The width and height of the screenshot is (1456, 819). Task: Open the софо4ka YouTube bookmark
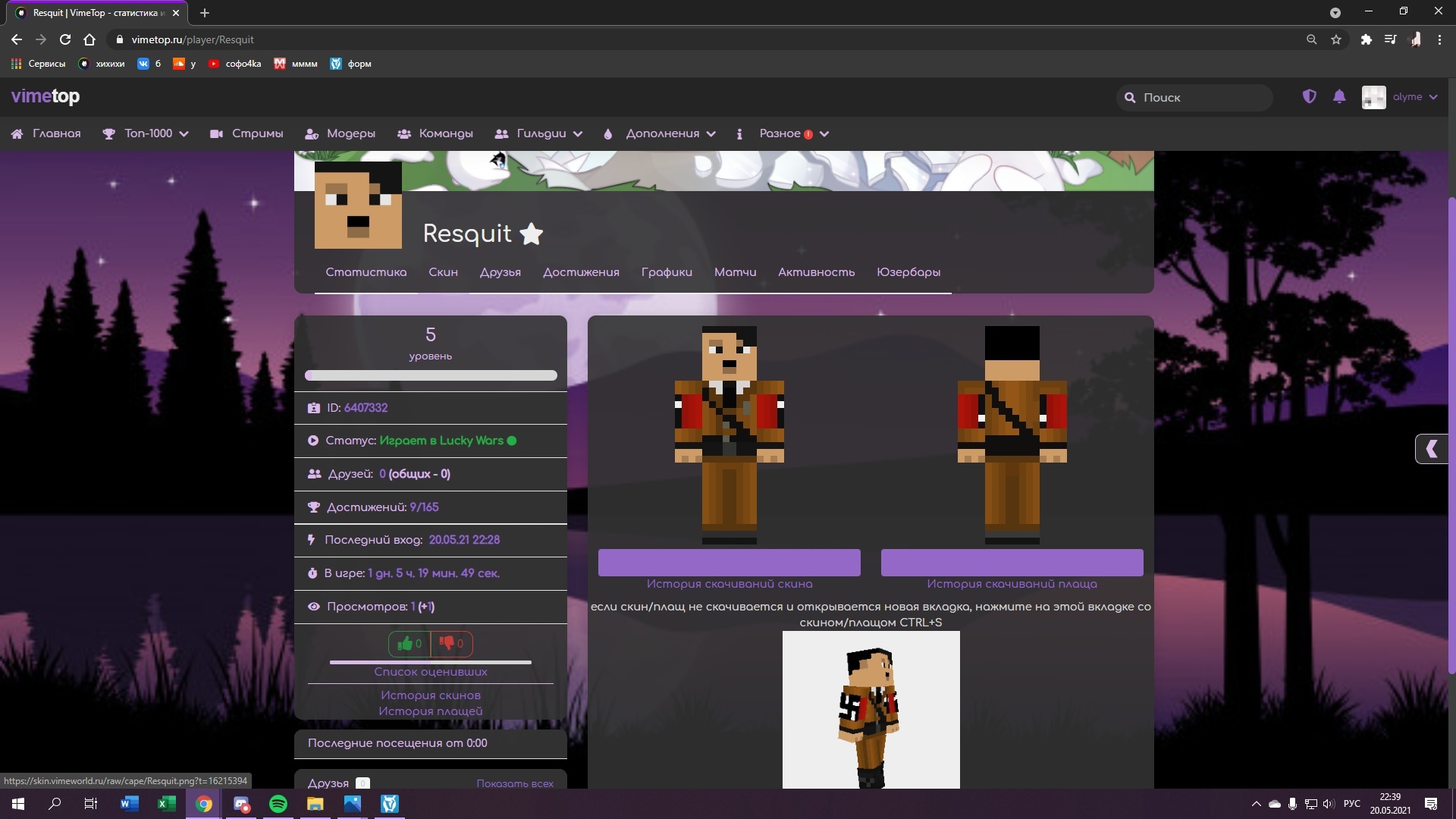coord(234,64)
